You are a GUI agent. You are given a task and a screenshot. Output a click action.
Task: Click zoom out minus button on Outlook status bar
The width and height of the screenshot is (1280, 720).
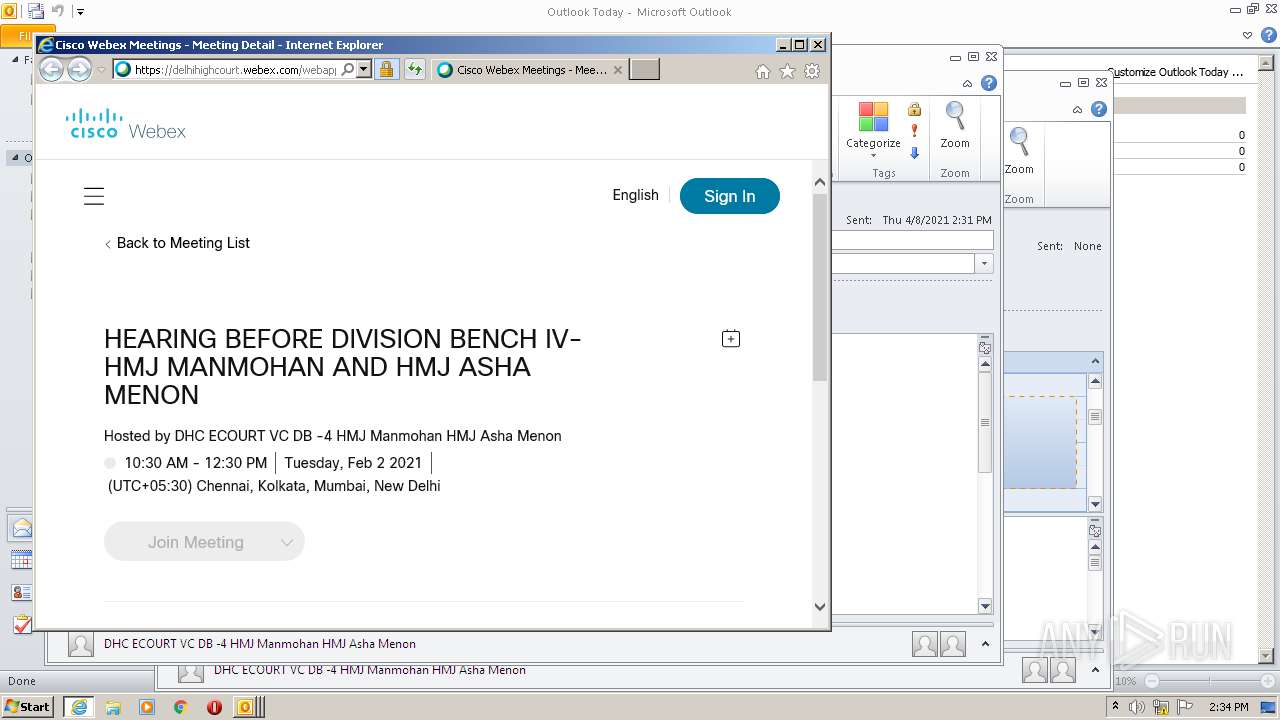[1152, 681]
